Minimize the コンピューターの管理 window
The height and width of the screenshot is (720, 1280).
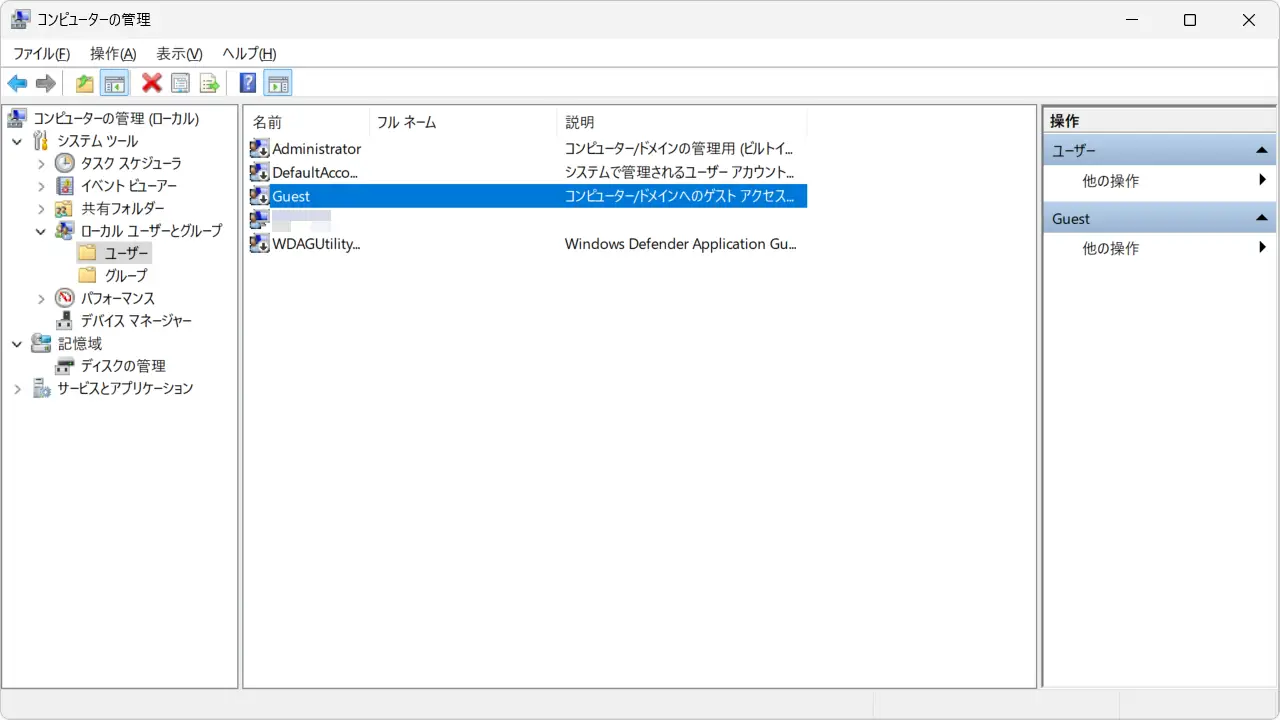(1132, 19)
